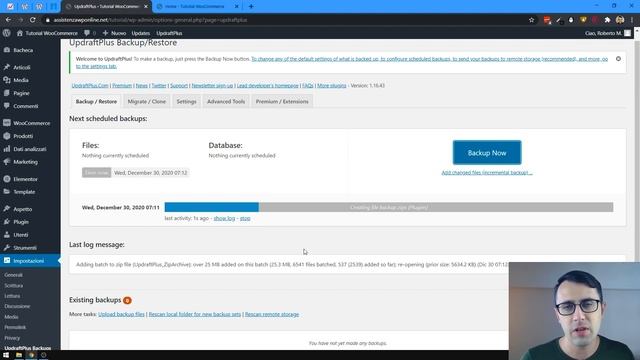Click the Backup Now button
Viewport: 640px width, 360px height.
click(487, 153)
